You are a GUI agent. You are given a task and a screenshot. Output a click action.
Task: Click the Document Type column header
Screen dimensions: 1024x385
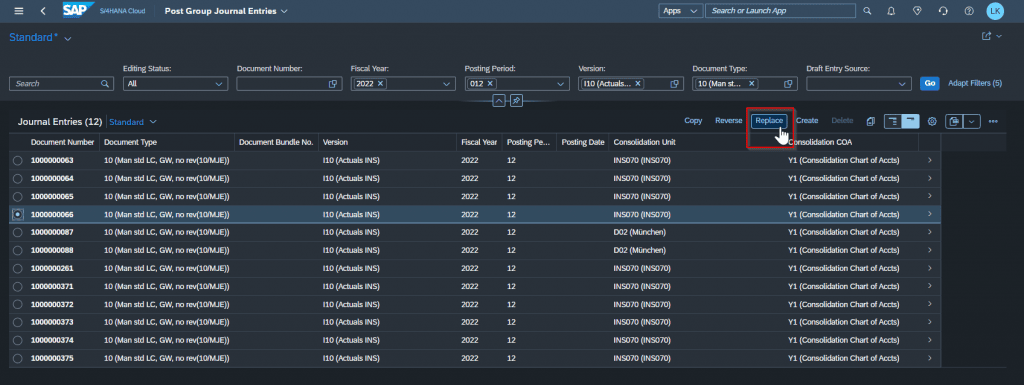(167, 142)
